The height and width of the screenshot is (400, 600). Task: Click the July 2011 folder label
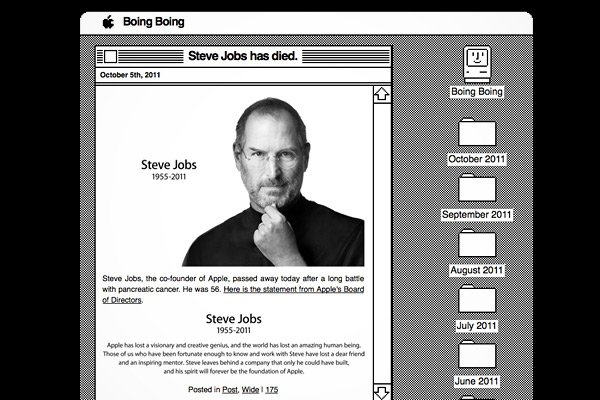pyautogui.click(x=477, y=326)
